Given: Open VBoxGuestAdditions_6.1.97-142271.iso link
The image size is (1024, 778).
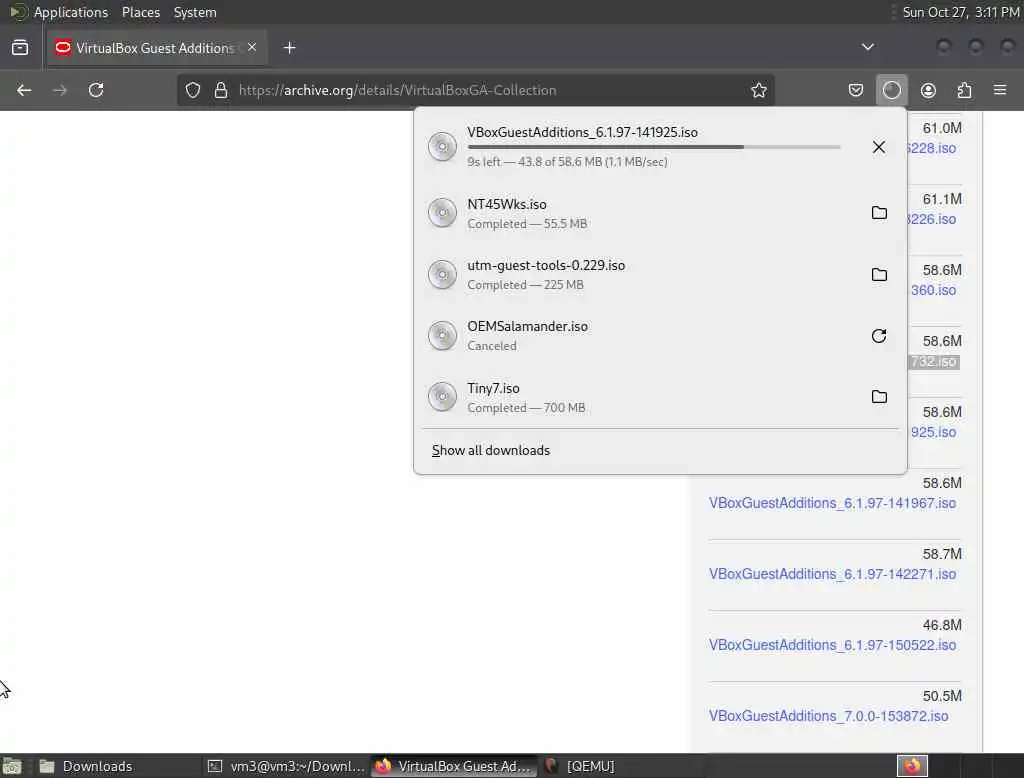Looking at the screenshot, I should (x=832, y=574).
